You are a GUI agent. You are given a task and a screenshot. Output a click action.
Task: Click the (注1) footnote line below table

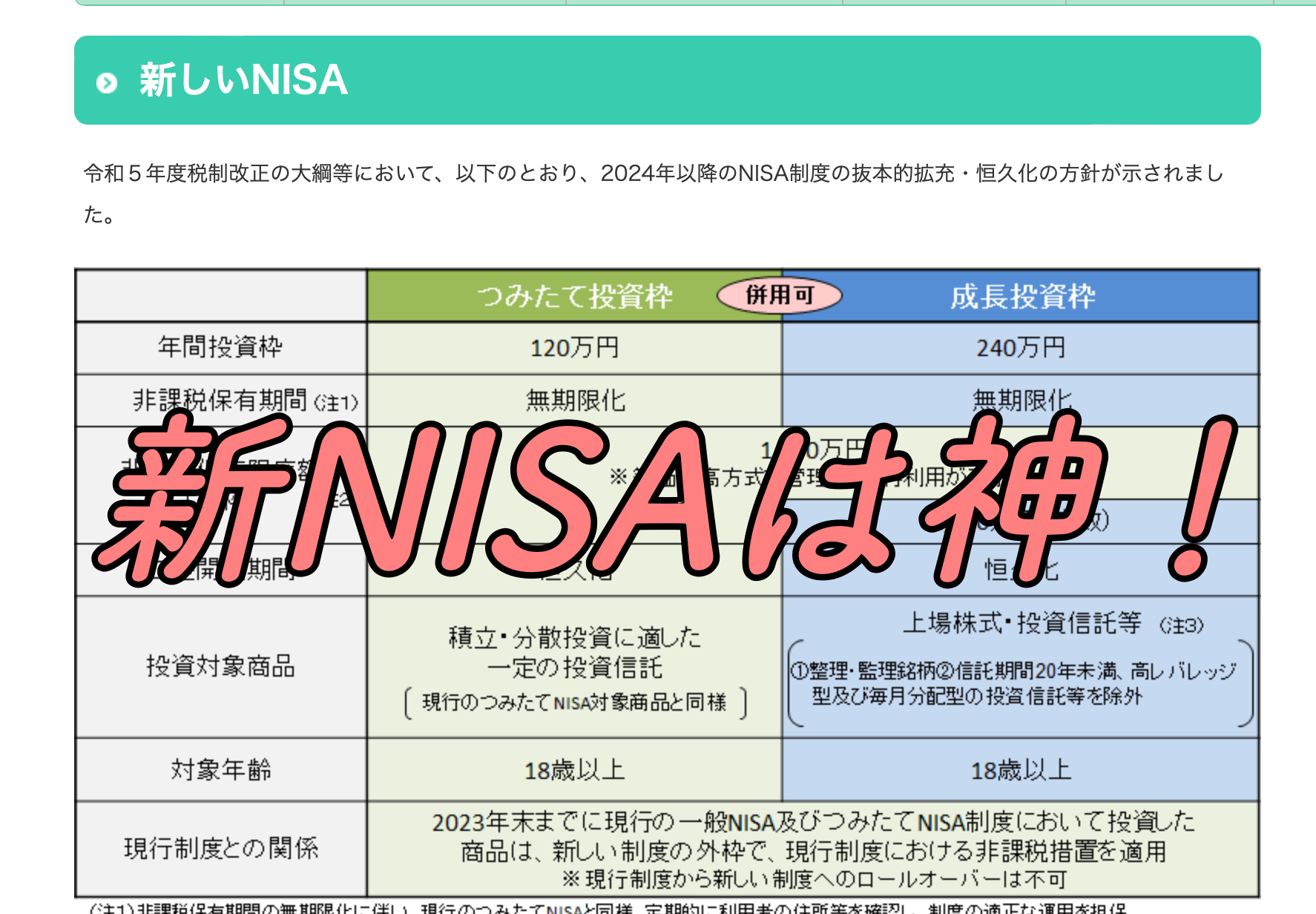(607, 908)
